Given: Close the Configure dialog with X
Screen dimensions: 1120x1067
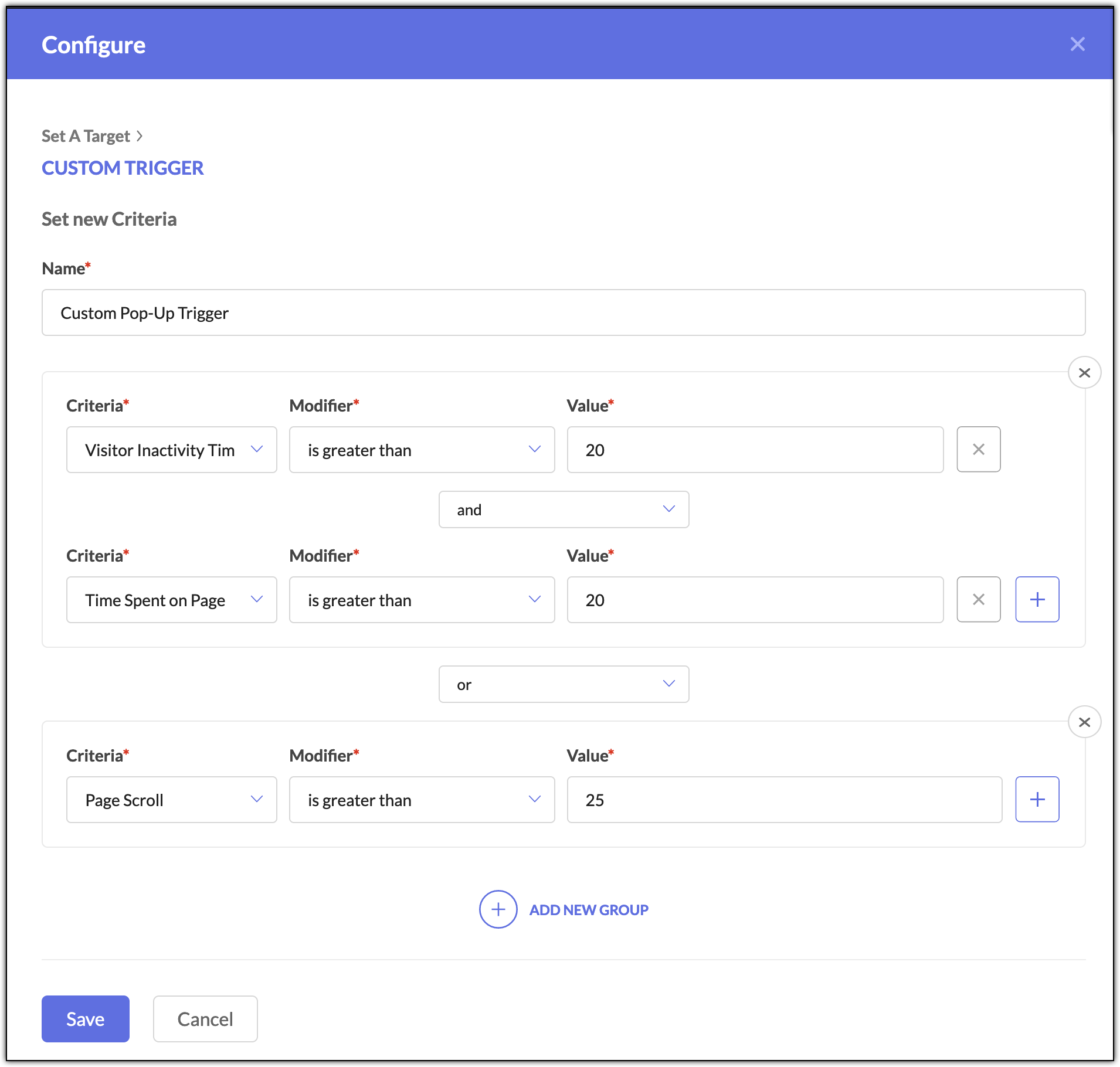Looking at the screenshot, I should [1077, 44].
